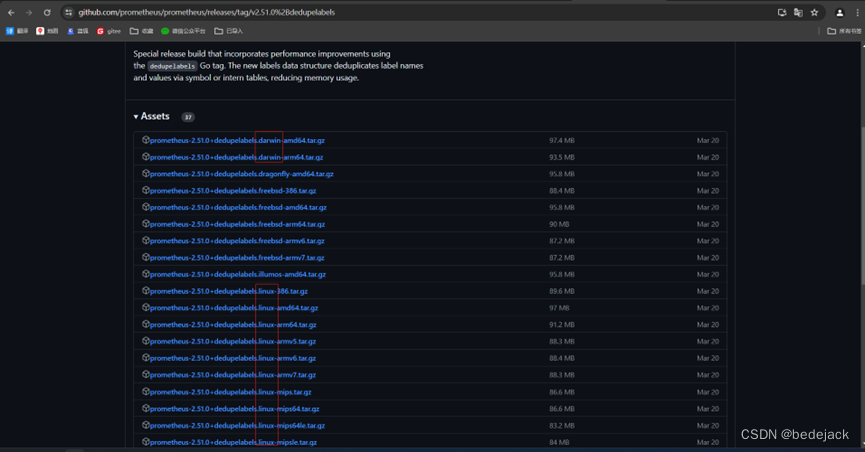Click the dedupelabels code tag in description
This screenshot has height=452, width=865.
pyautogui.click(x=172, y=66)
